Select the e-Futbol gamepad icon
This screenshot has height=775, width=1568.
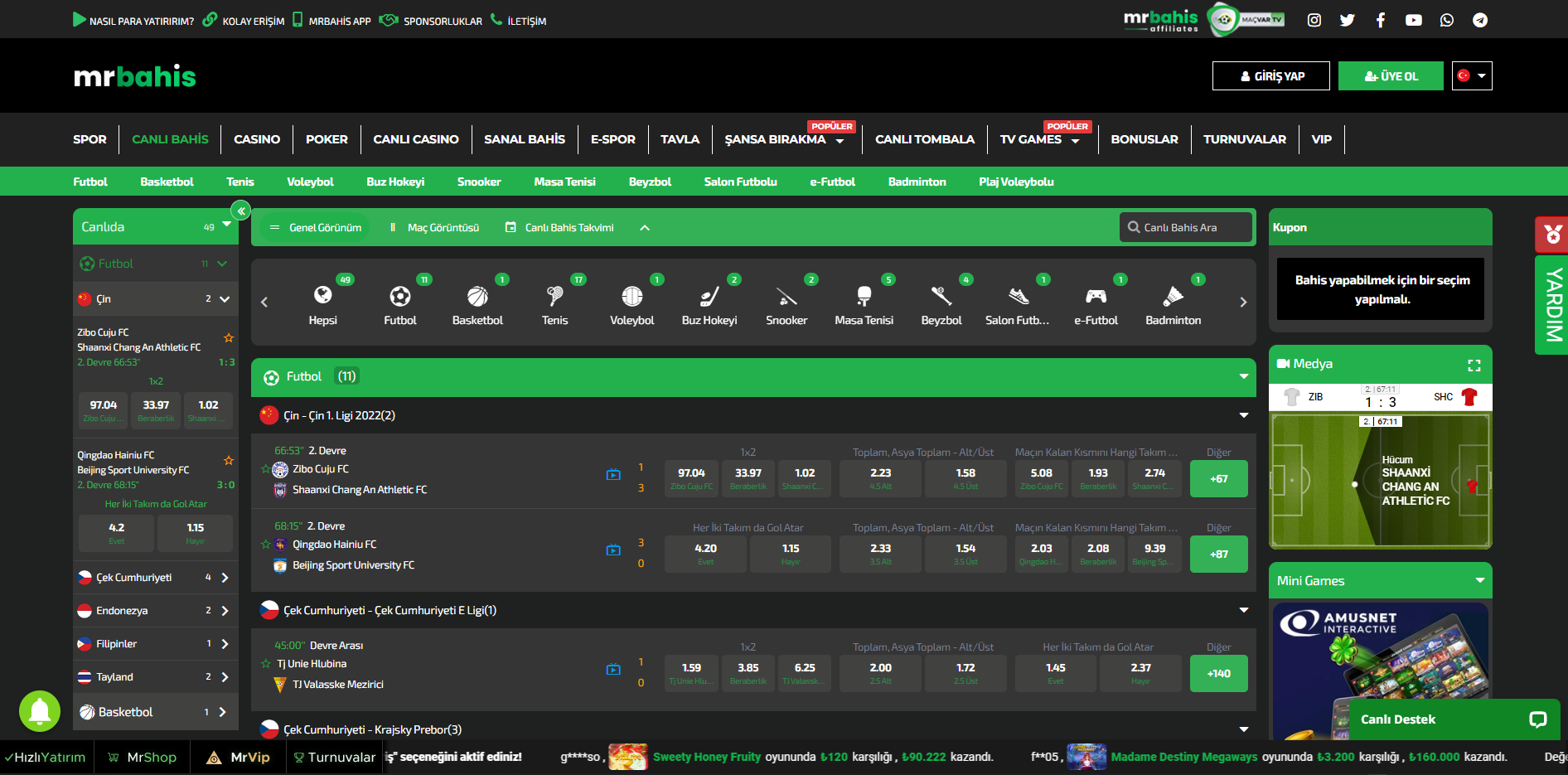click(1096, 297)
